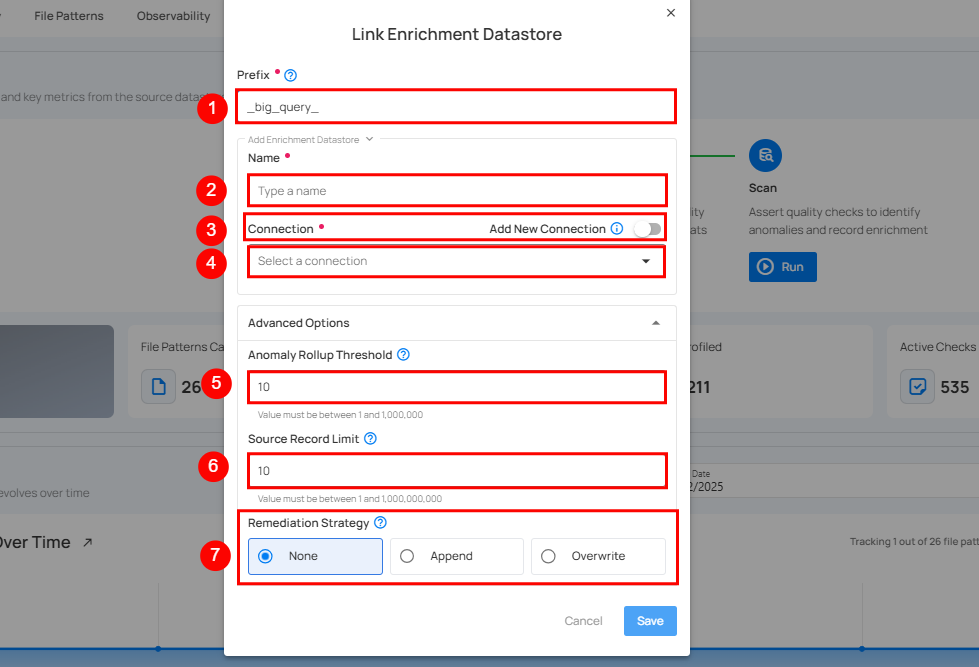Run the Scan operation
This screenshot has width=979, height=667.
782,267
